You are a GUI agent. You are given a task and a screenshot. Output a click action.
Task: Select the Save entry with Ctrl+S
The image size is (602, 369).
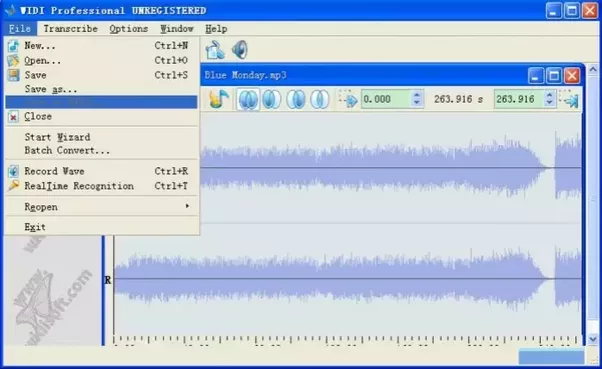pos(101,75)
